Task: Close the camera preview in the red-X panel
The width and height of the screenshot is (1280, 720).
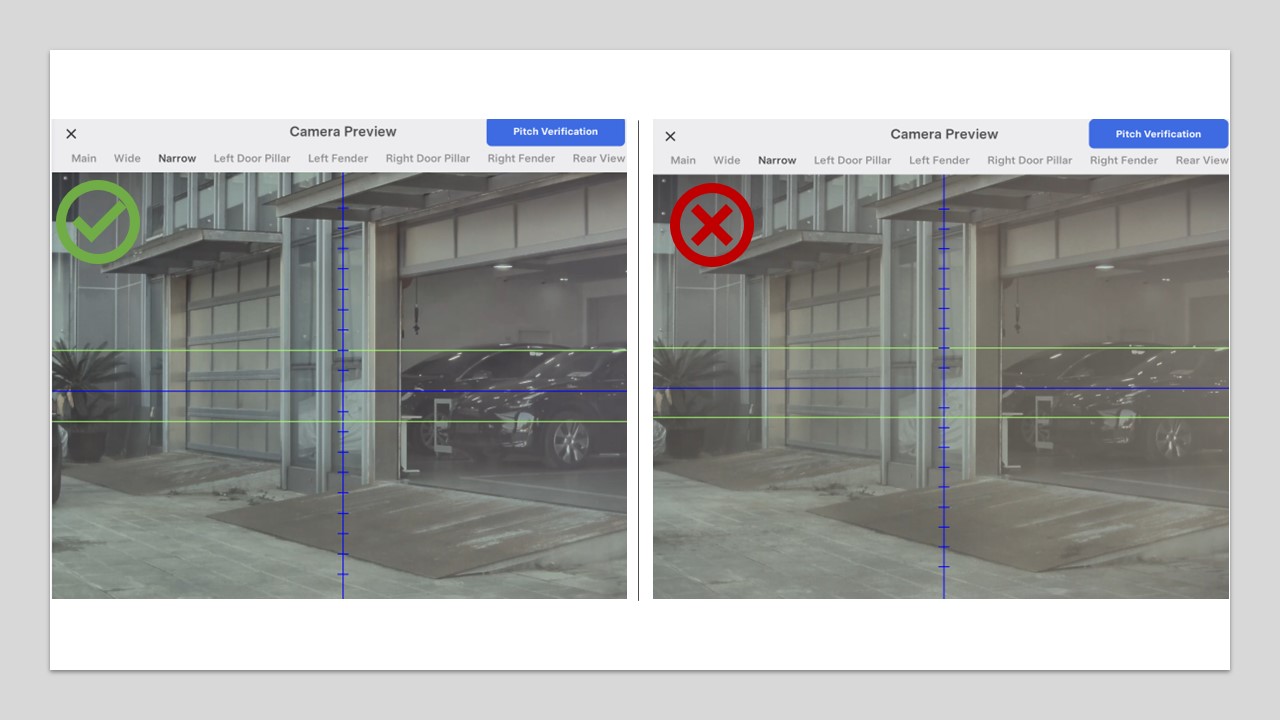Action: [x=671, y=137]
